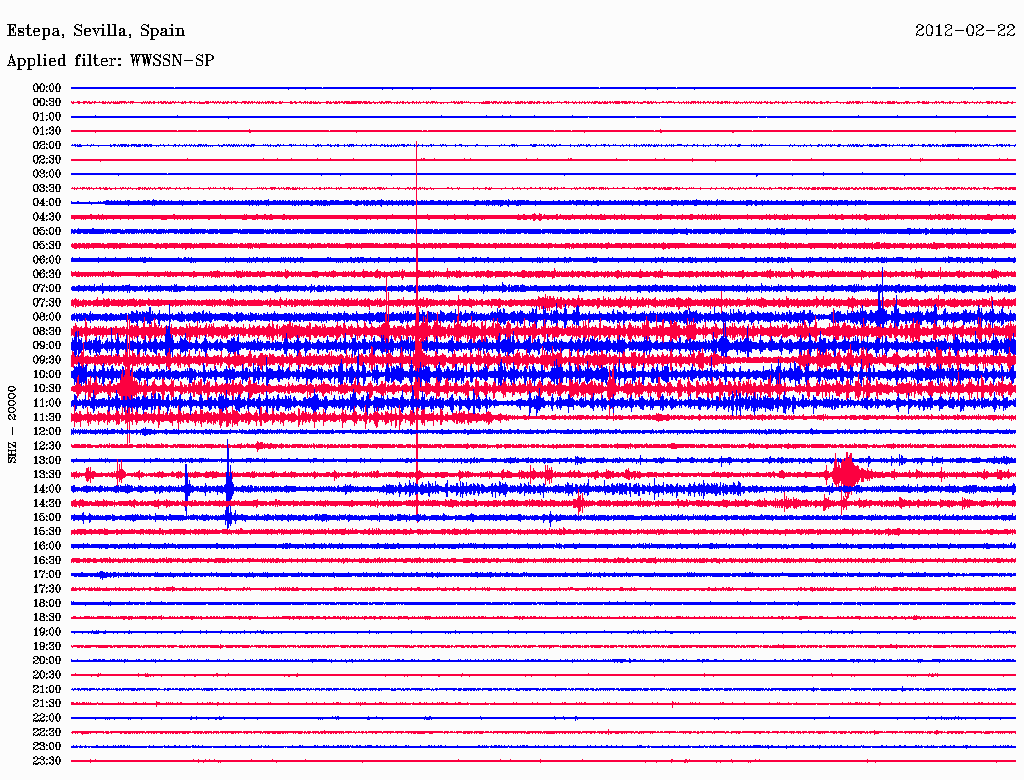Click the '14:00' time label

(46, 489)
